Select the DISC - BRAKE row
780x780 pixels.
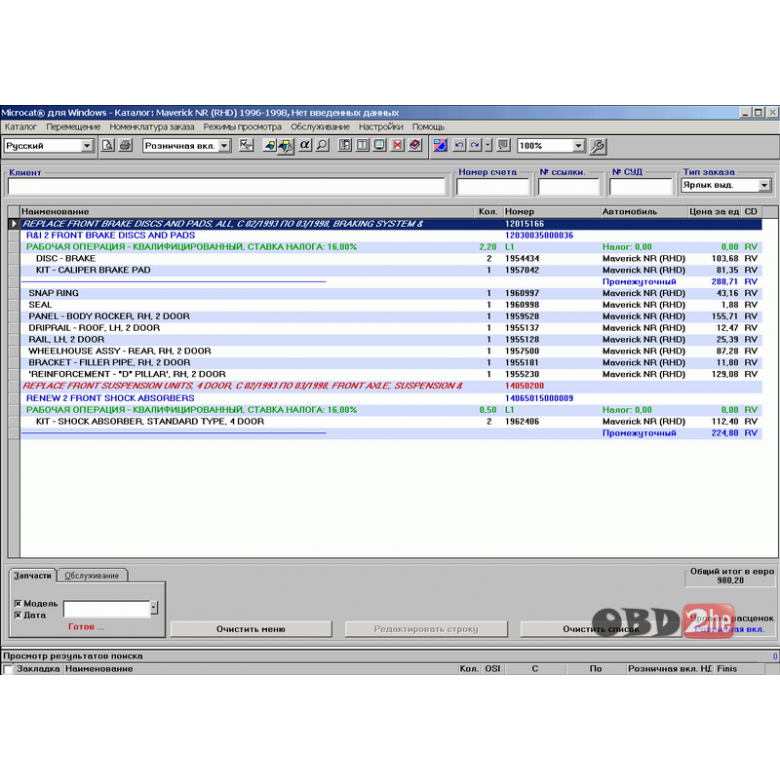pos(391,259)
